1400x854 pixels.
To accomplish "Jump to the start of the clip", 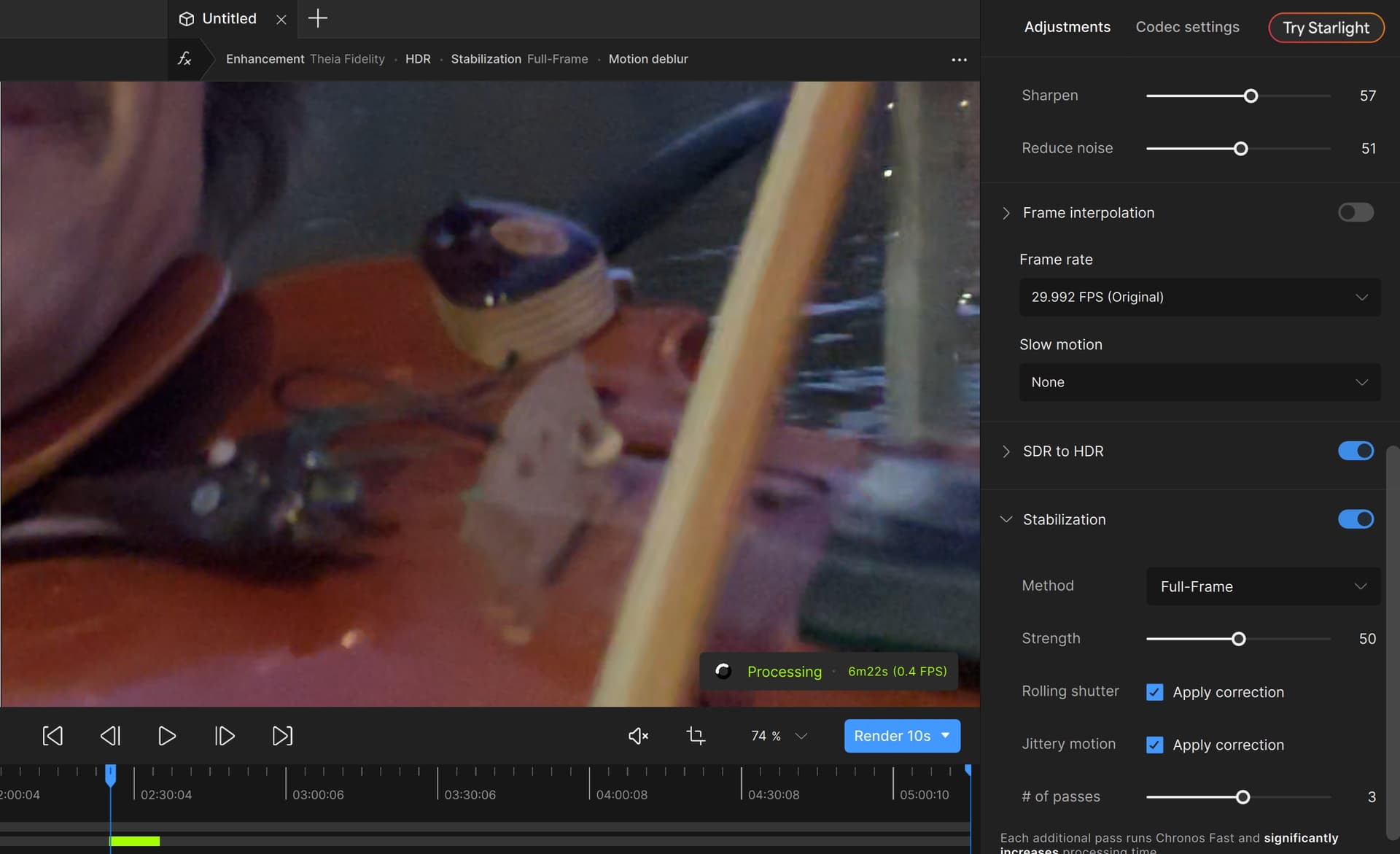I will (x=52, y=736).
